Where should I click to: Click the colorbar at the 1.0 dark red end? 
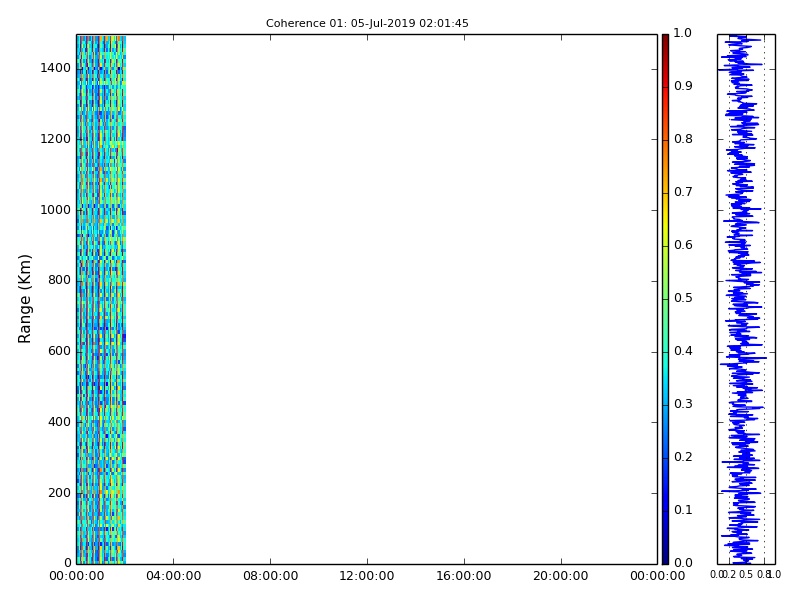[x=665, y=38]
